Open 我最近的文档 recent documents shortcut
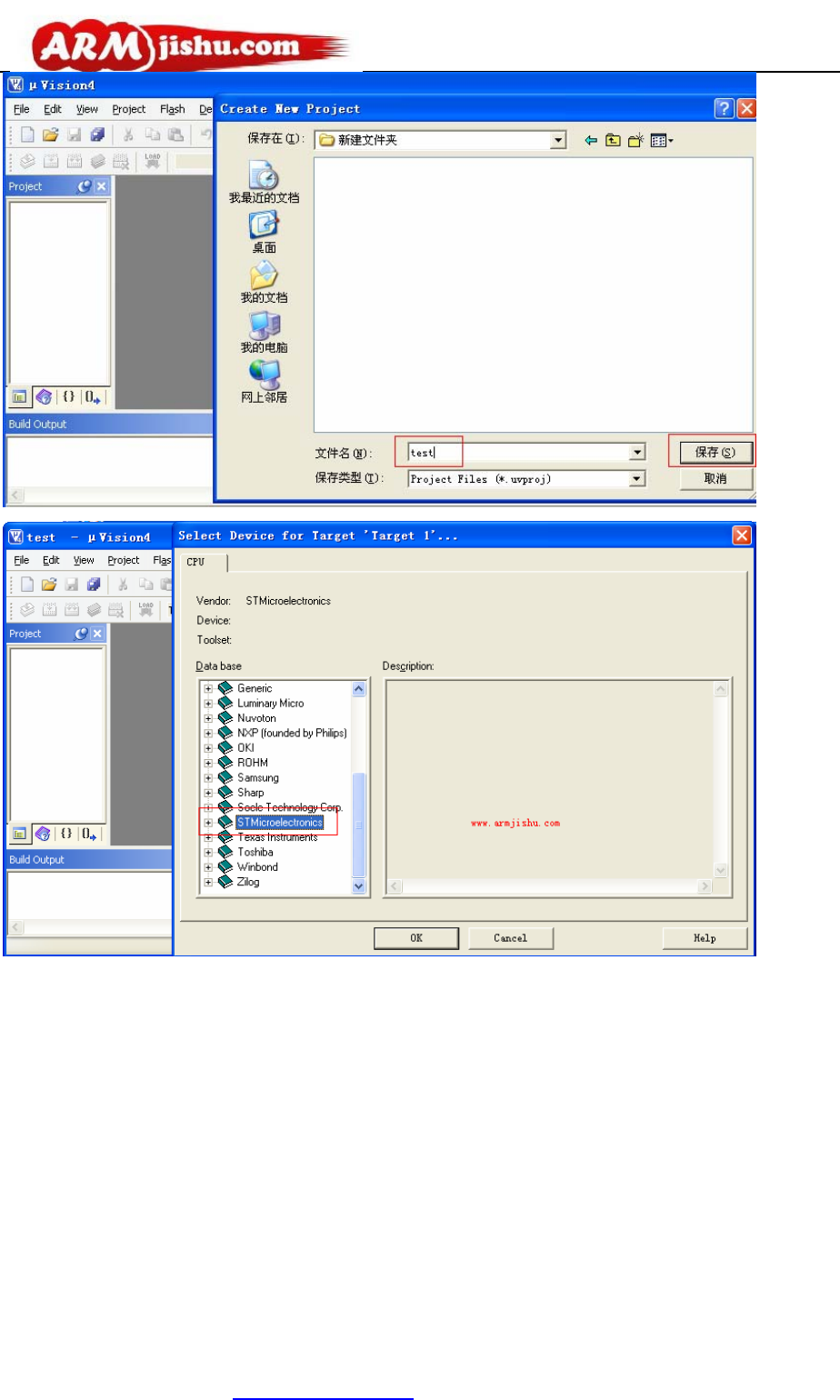Screen dimensions: 840x1400 pos(264,182)
